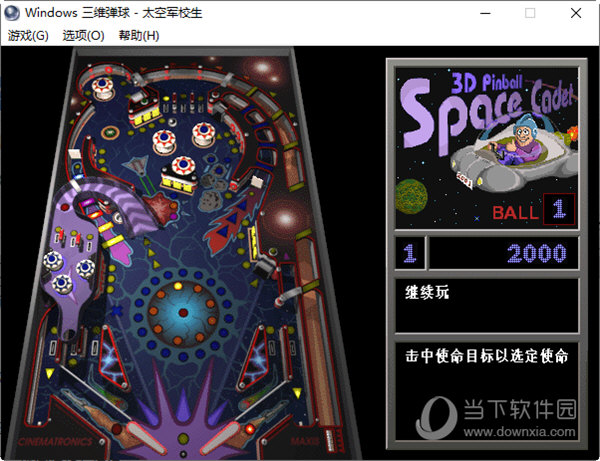The width and height of the screenshot is (600, 461).
Task: Click the BALL number 1 box
Action: click(559, 209)
